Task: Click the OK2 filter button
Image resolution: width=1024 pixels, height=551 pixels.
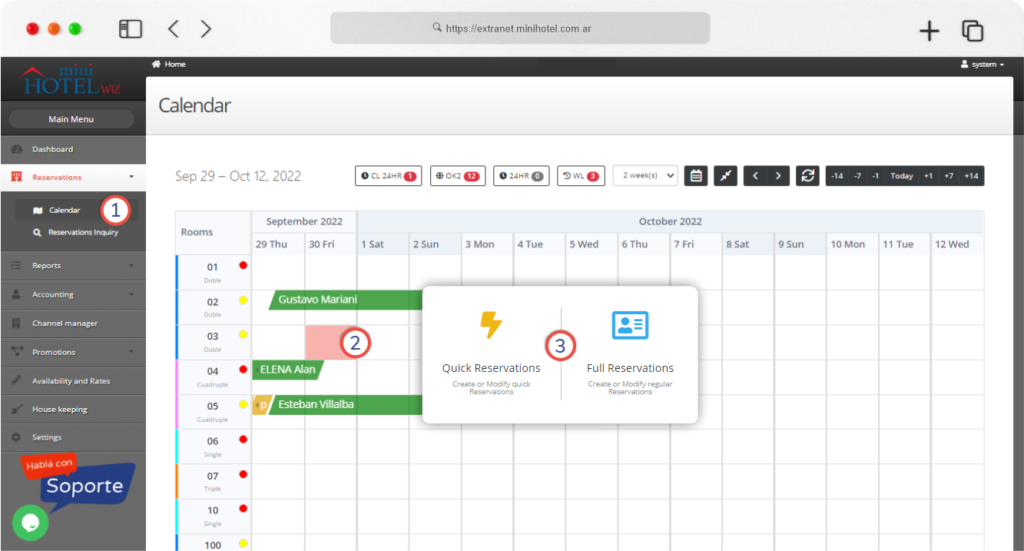Action: point(458,176)
